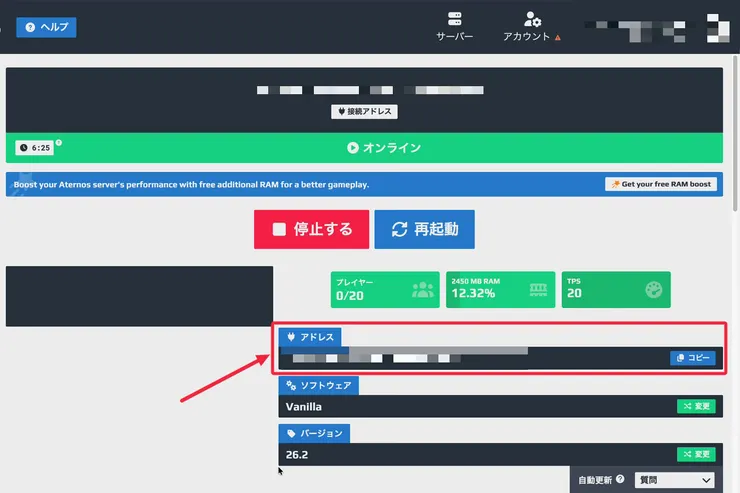This screenshot has width=740, height=493.
Task: Click the account warning triangle icon
Action: (558, 38)
